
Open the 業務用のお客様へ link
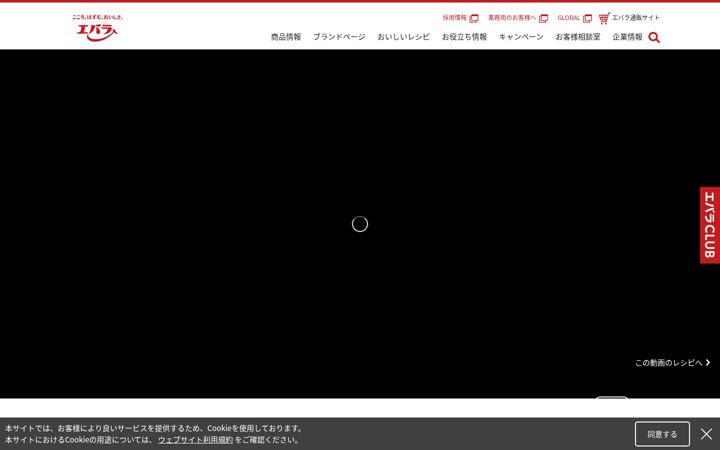(x=512, y=17)
